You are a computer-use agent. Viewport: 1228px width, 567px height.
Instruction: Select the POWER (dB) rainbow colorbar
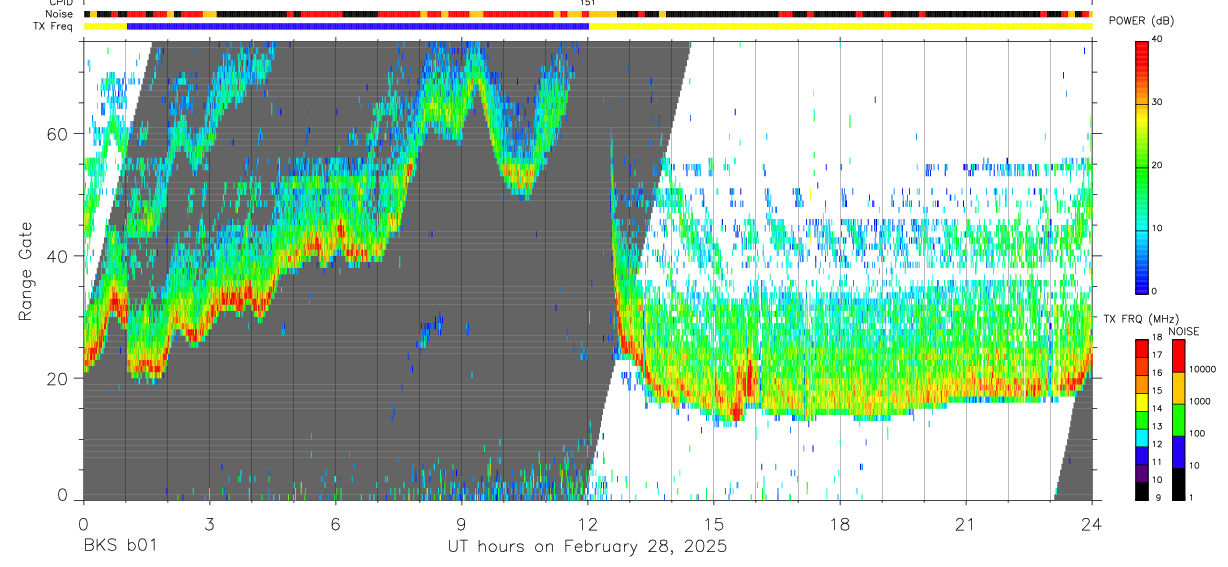[x=1142, y=166]
